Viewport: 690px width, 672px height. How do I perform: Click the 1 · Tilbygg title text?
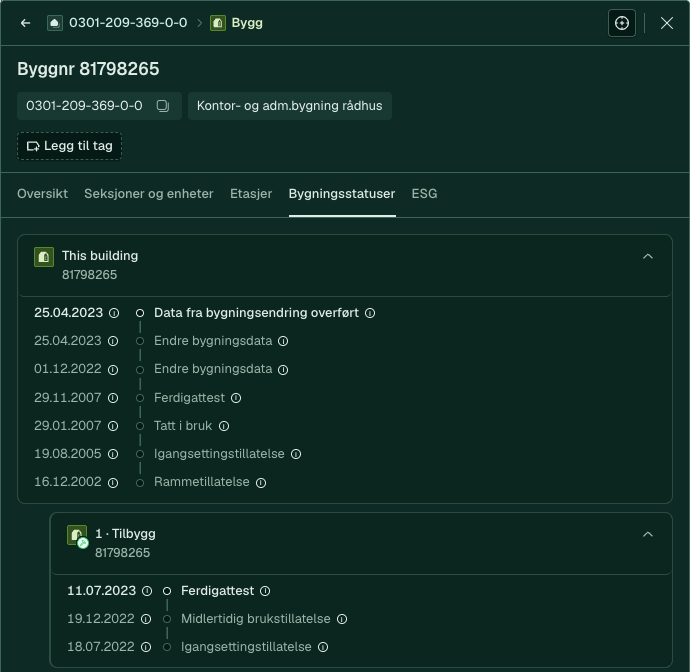[x=125, y=534]
